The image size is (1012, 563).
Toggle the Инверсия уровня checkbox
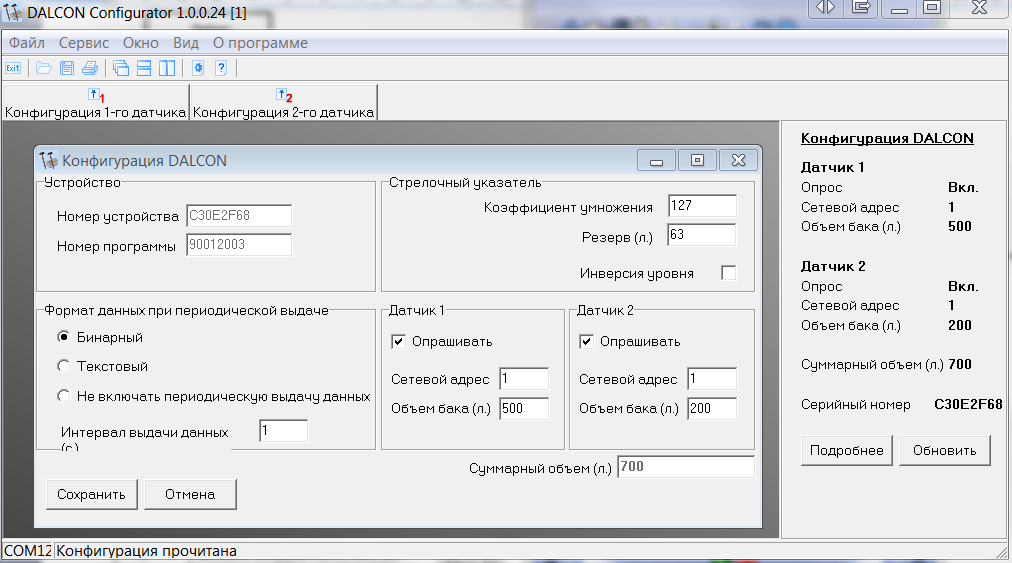729,273
